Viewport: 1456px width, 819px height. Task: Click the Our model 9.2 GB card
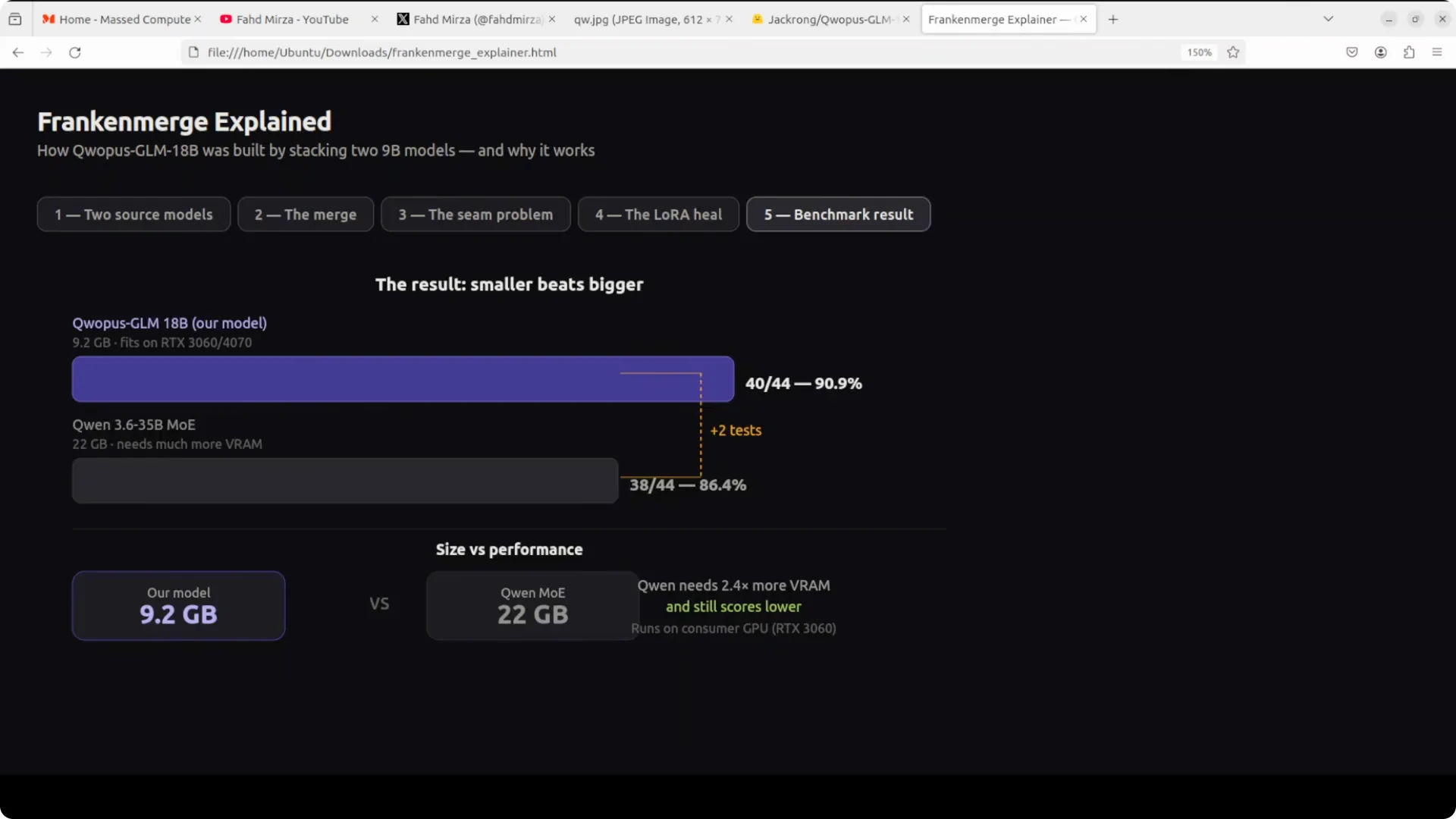179,605
